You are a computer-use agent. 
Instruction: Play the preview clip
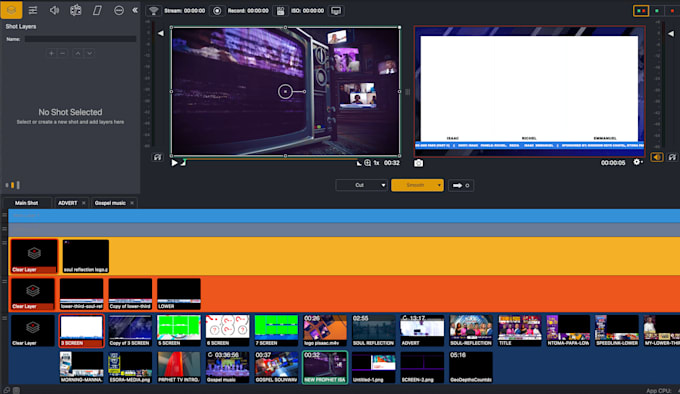pyautogui.click(x=174, y=163)
